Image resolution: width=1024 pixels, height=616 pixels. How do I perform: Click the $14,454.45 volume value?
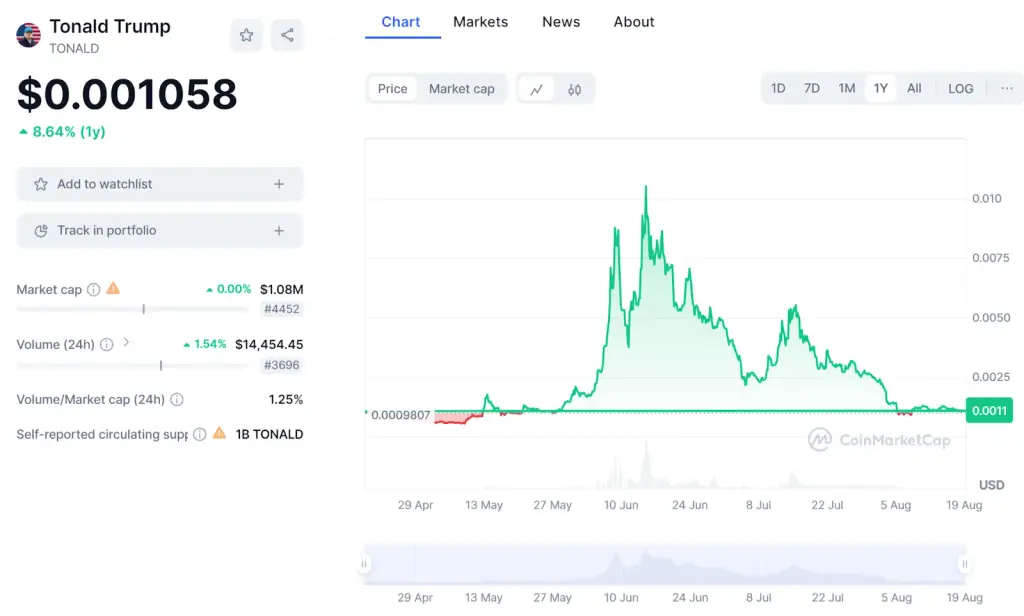(269, 344)
